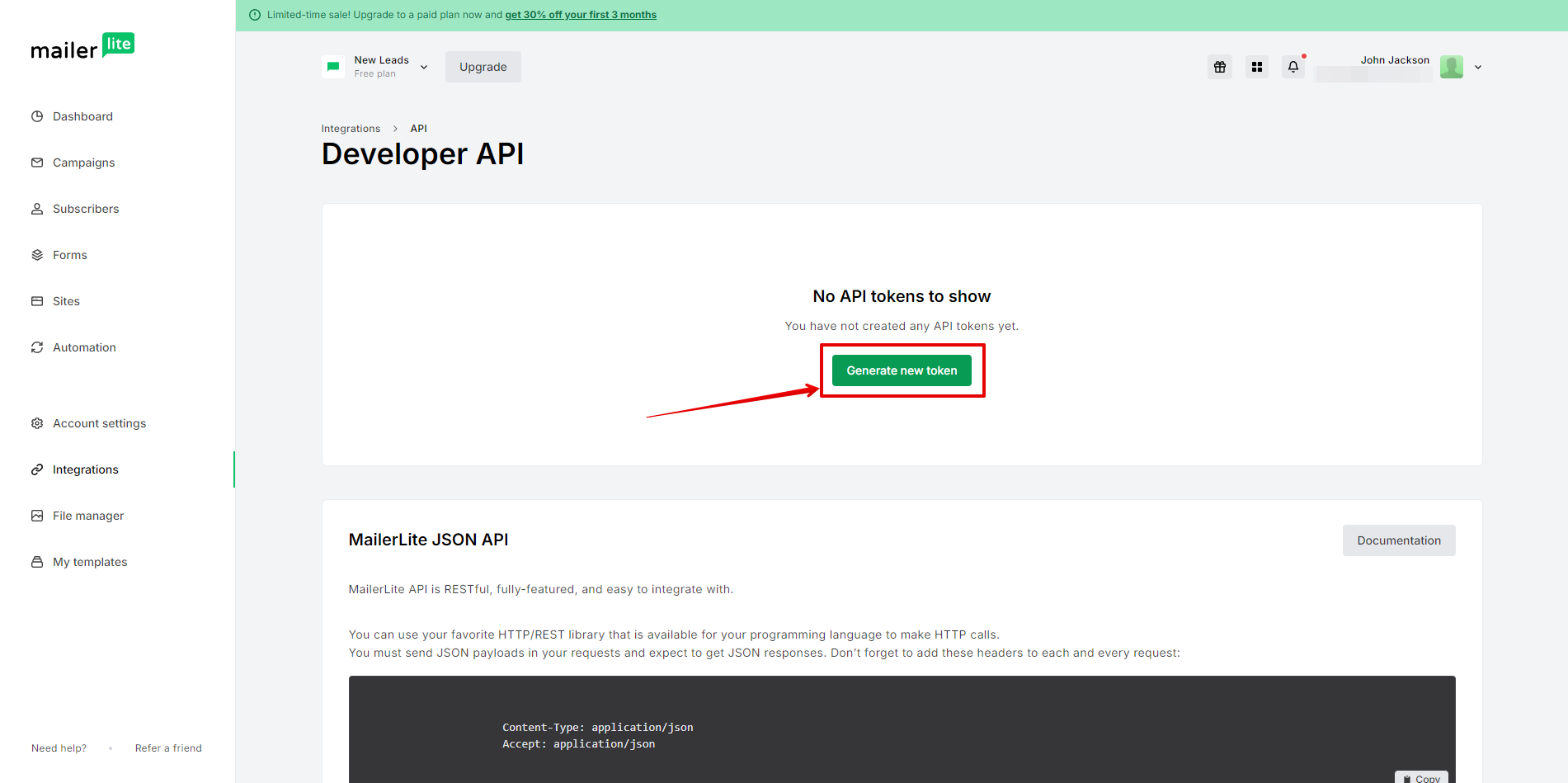
Task: Click the No API tokens to show text
Action: point(902,296)
